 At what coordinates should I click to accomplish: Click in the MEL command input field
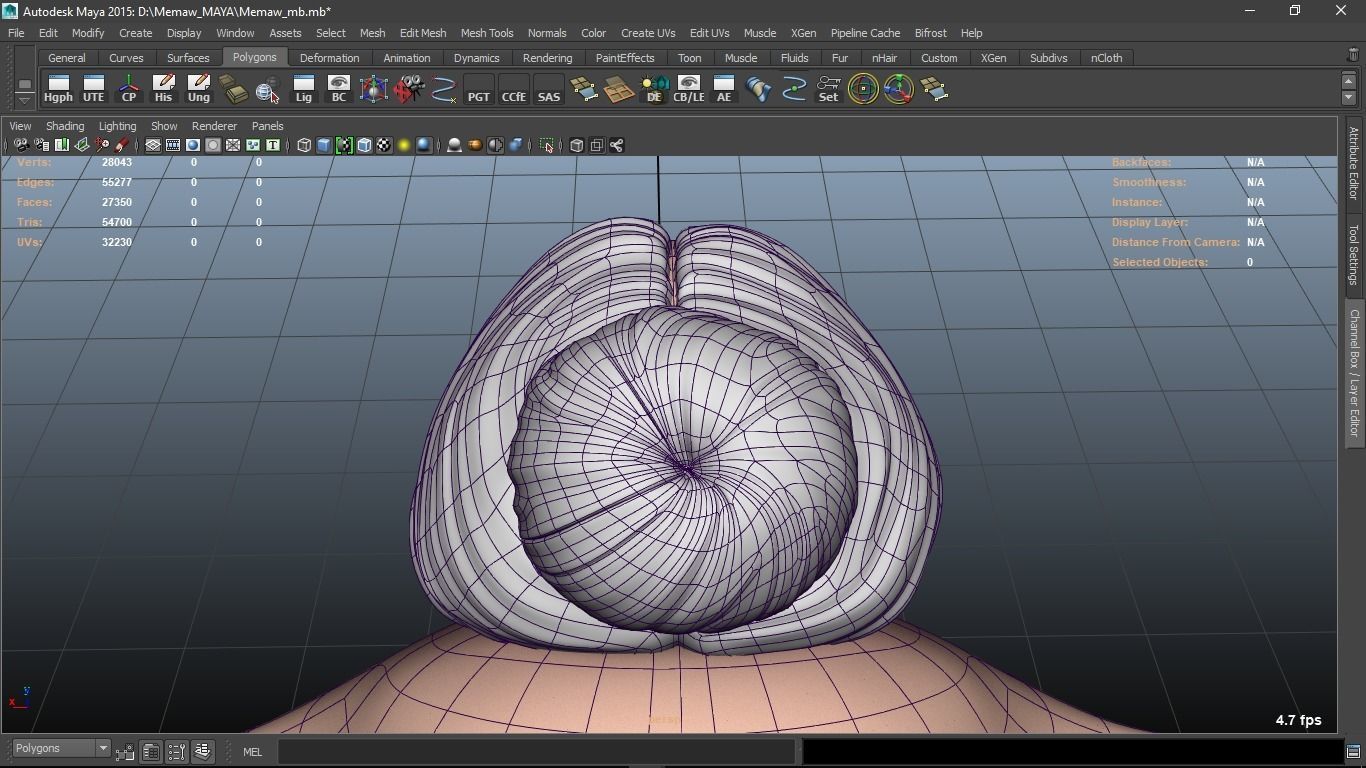pyautogui.click(x=536, y=752)
